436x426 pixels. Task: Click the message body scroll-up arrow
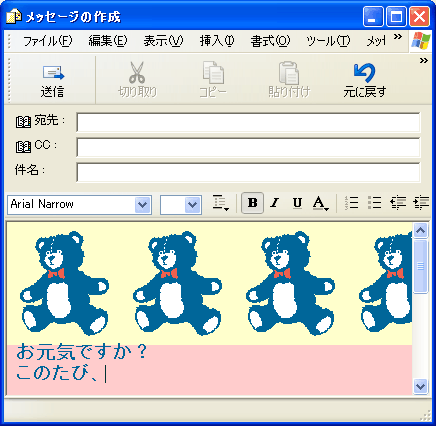pyautogui.click(x=420, y=230)
